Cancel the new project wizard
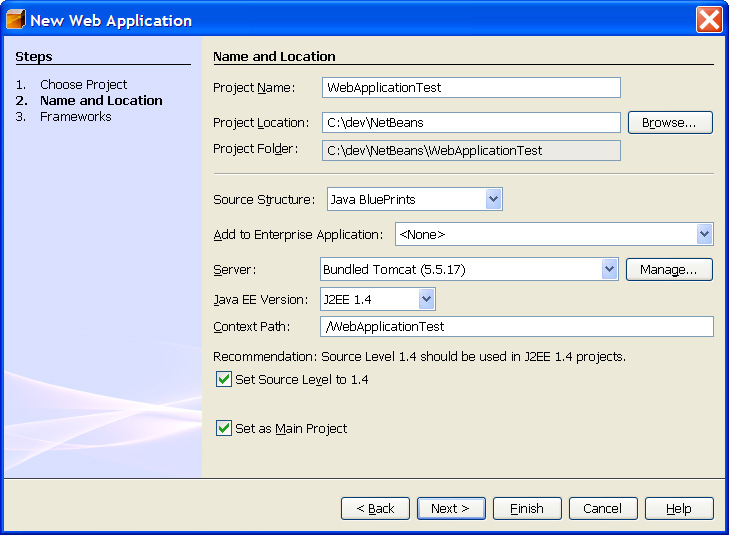This screenshot has height=535, width=729. pos(603,508)
